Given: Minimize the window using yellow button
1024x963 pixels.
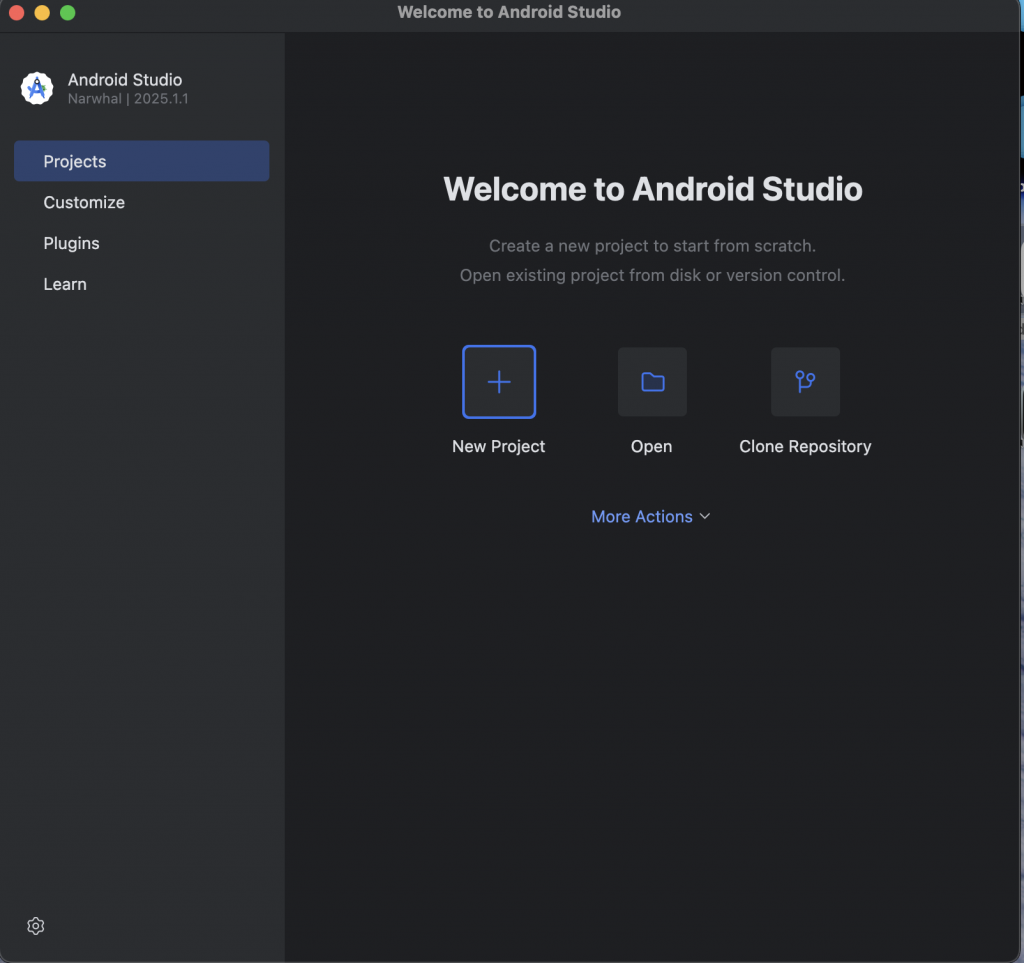Looking at the screenshot, I should click(x=42, y=13).
